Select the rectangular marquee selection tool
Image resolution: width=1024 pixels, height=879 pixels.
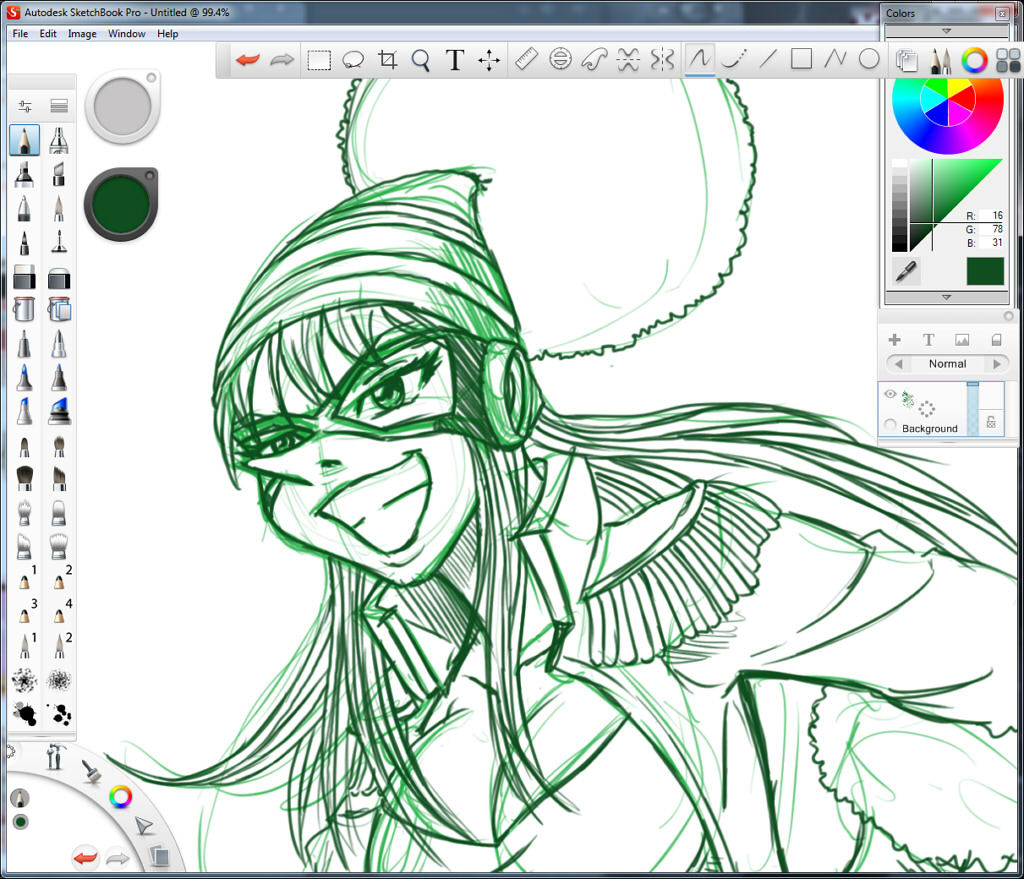coord(319,60)
